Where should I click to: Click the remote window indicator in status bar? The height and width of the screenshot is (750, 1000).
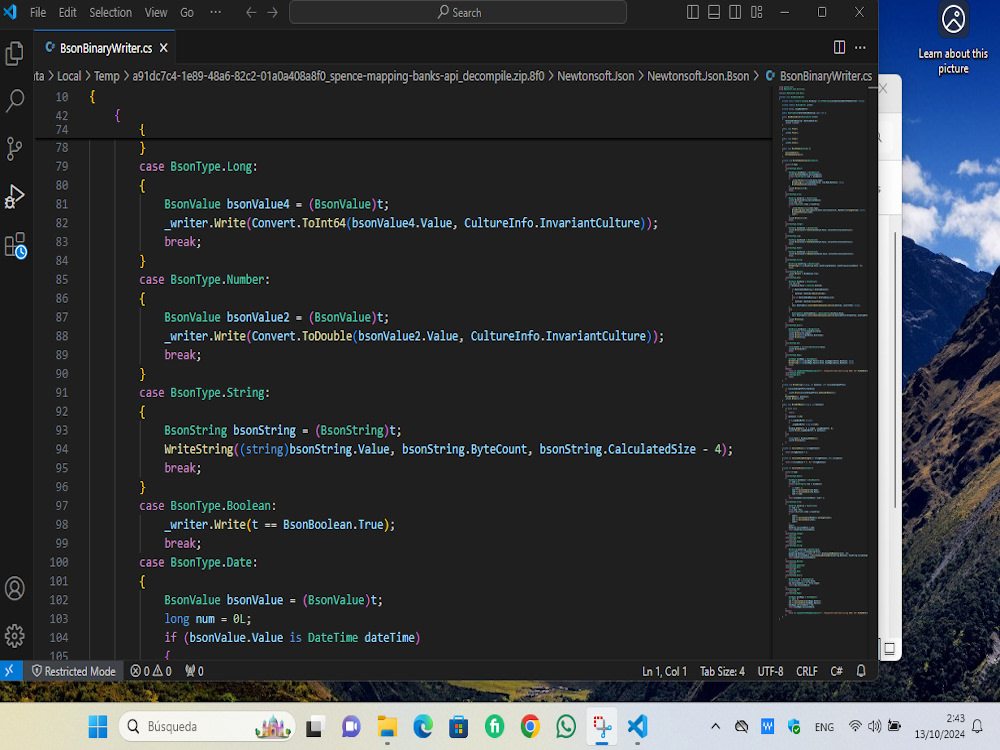point(9,671)
